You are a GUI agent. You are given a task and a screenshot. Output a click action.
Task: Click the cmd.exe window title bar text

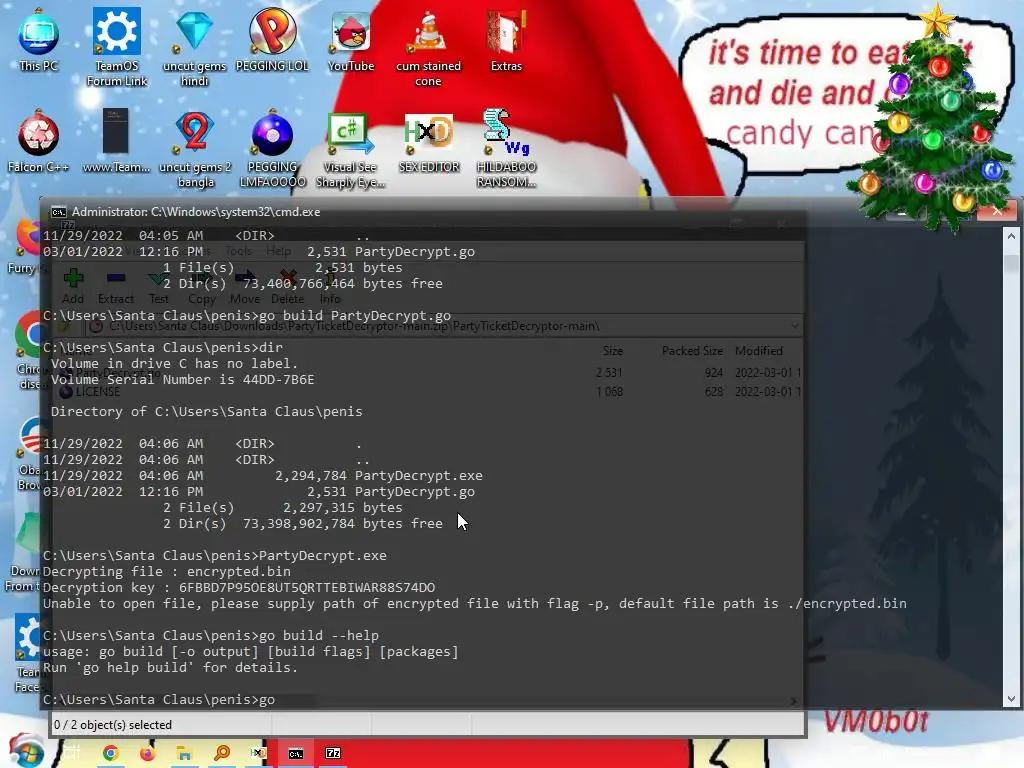point(196,212)
